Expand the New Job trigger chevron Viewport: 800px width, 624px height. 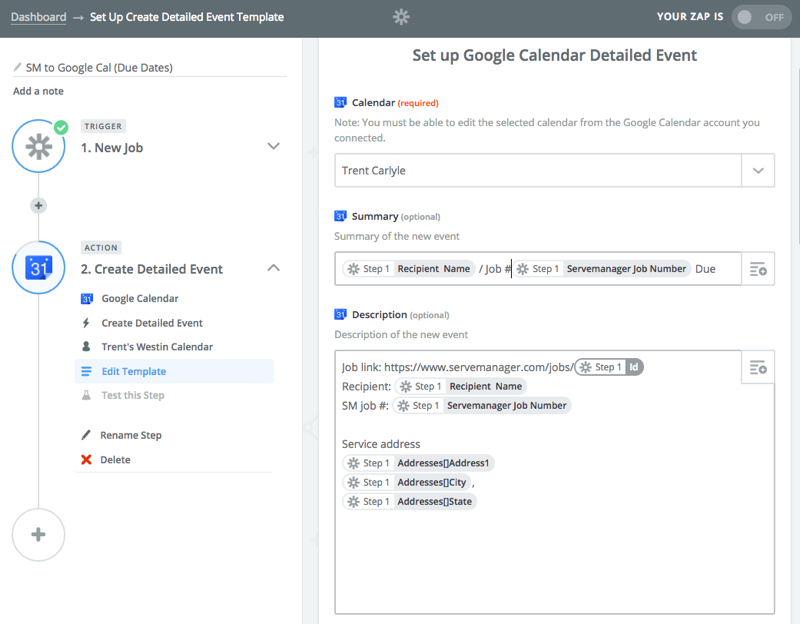(x=274, y=145)
